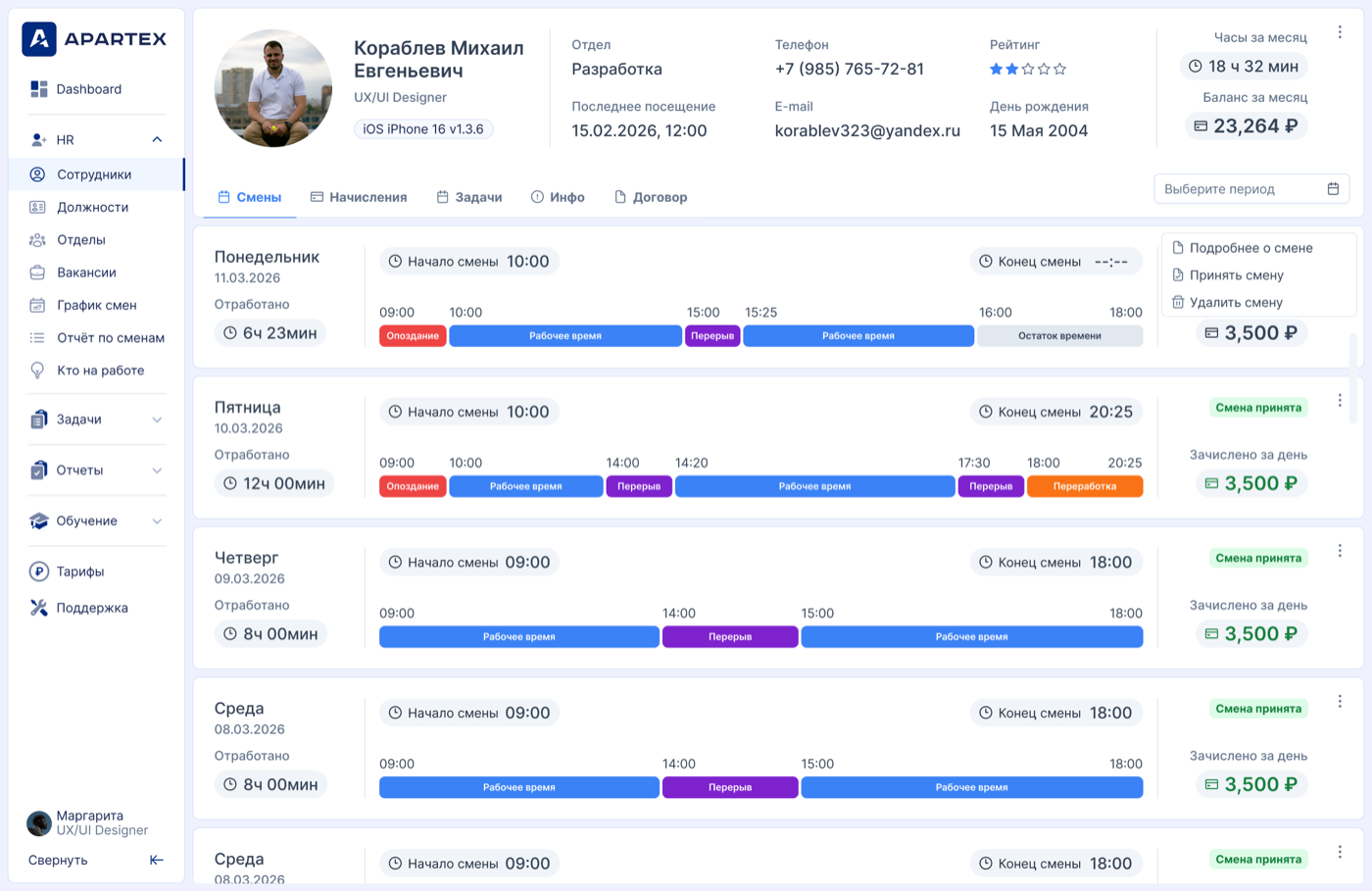Click the Отделы group icon
1372x891 pixels.
(x=37, y=240)
